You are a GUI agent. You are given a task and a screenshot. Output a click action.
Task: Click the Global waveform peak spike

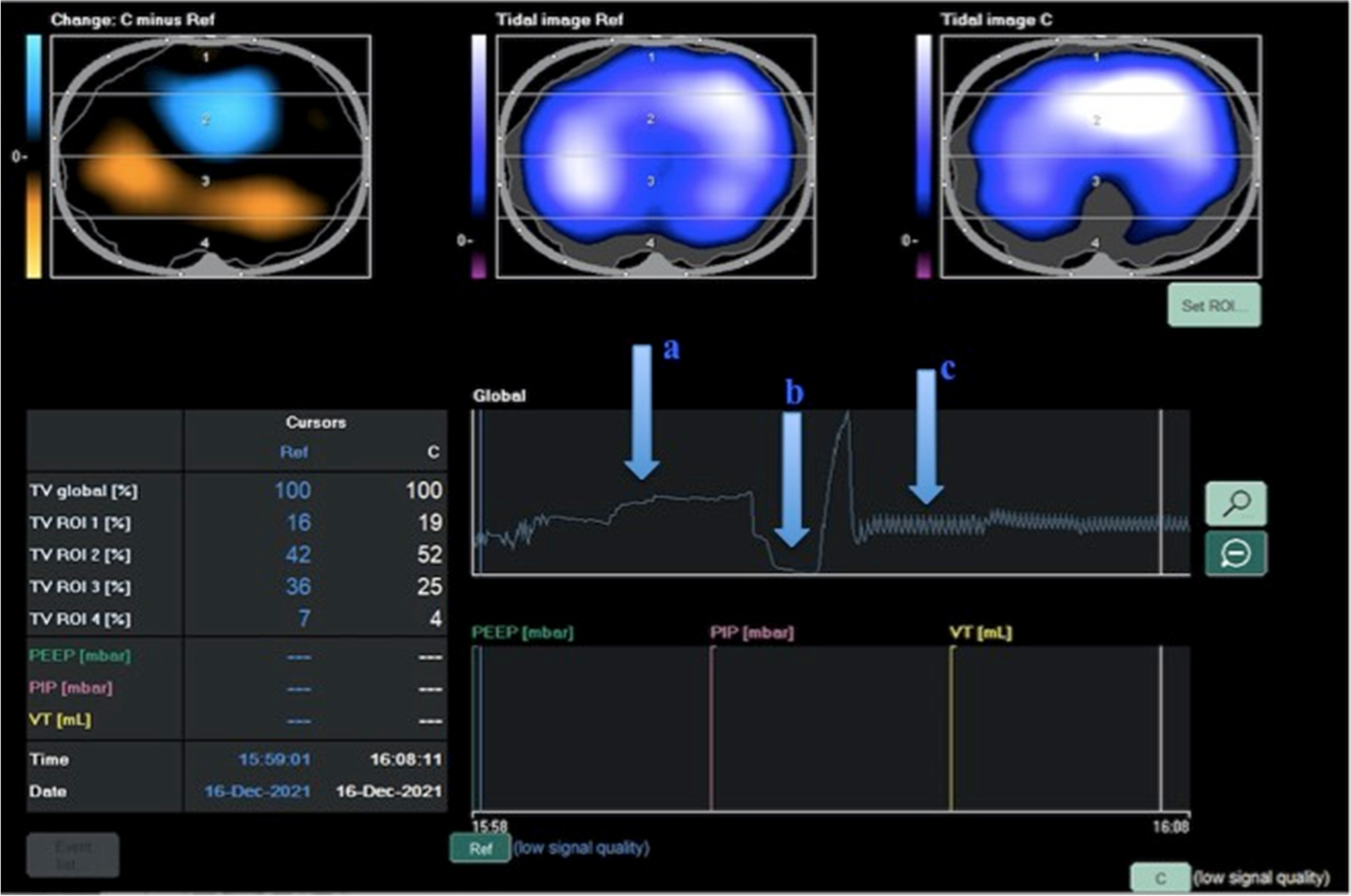847,417
